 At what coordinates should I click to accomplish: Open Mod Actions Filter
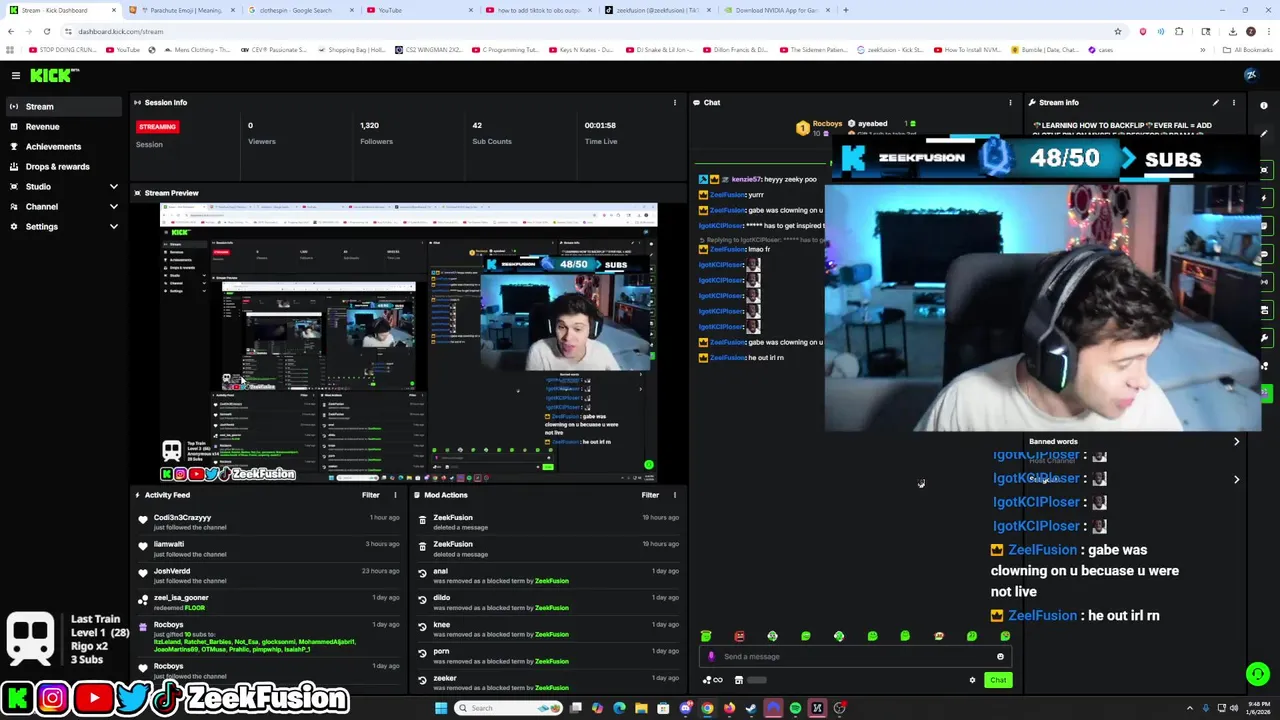tap(650, 495)
